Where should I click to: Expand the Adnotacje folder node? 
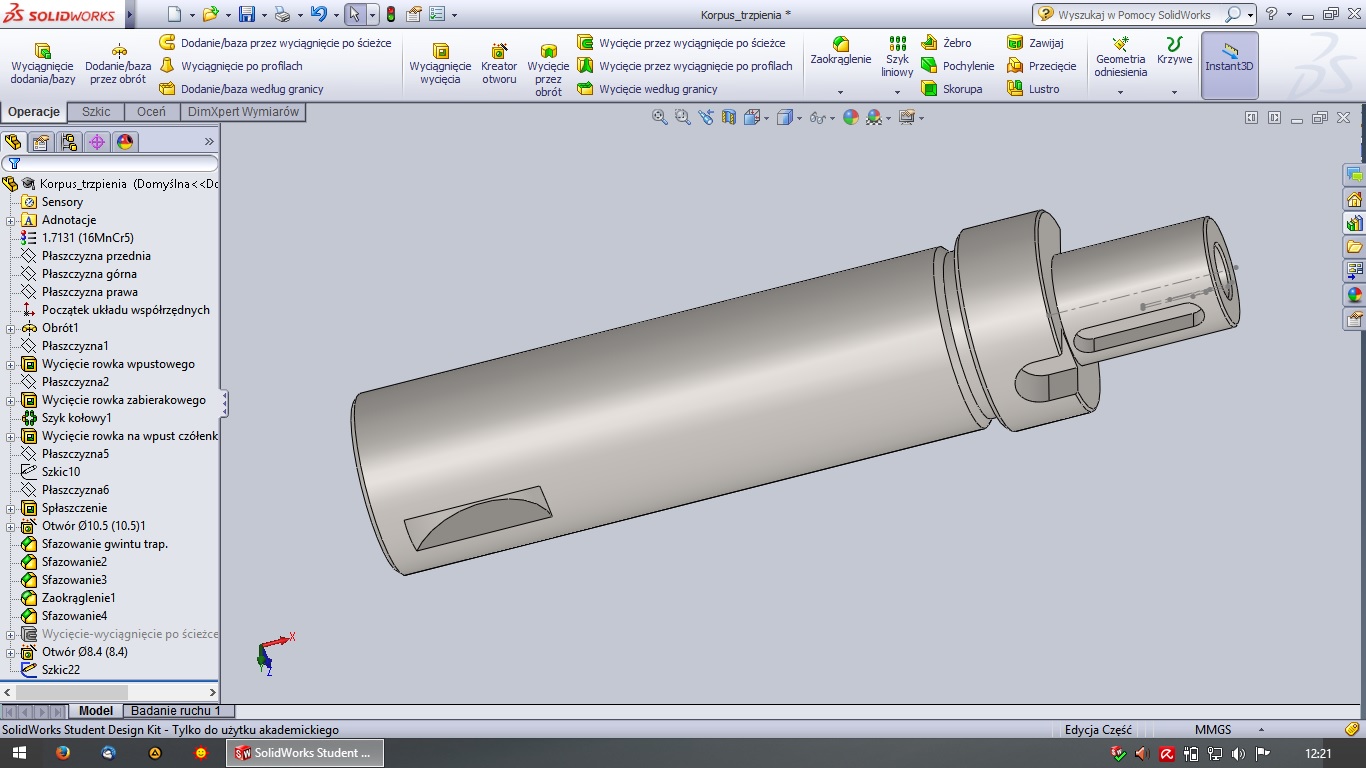pos(10,220)
